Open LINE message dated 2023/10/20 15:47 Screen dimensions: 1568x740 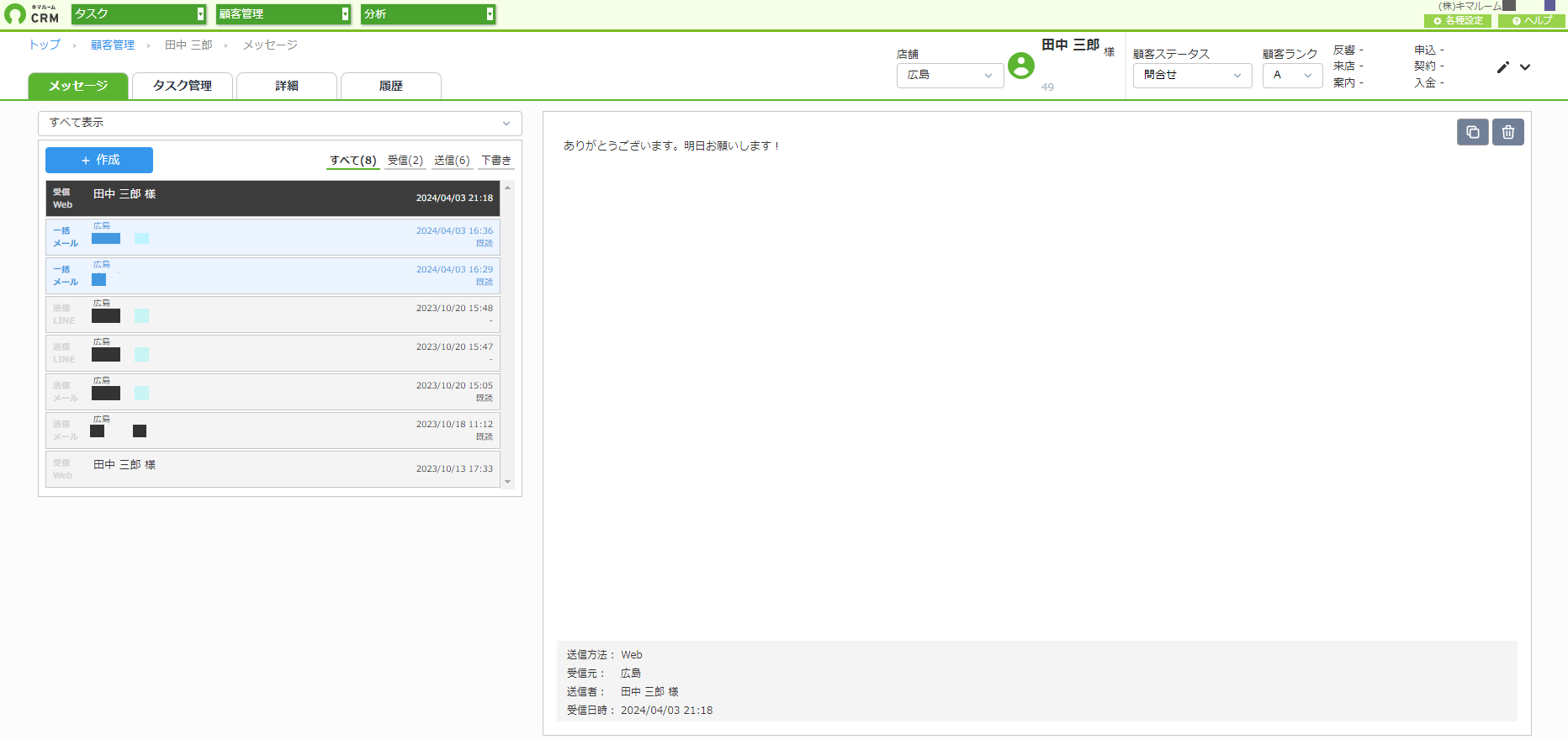click(x=273, y=353)
